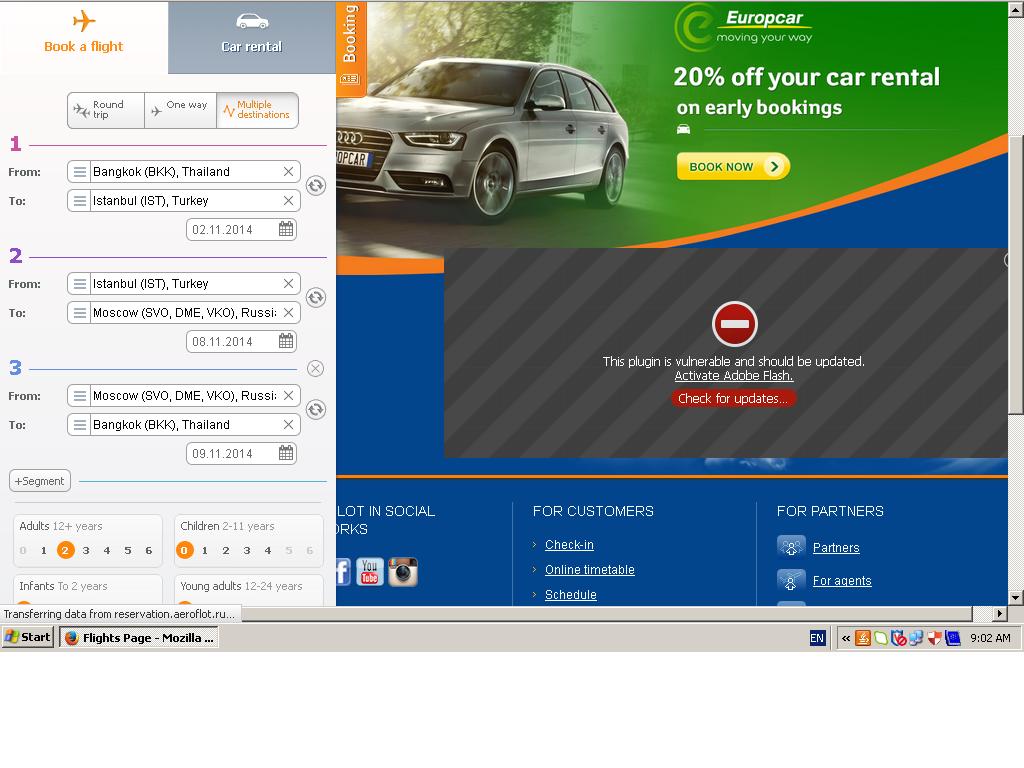
Task: Click the vertical page scrollbar thumb
Action: click(1016, 274)
